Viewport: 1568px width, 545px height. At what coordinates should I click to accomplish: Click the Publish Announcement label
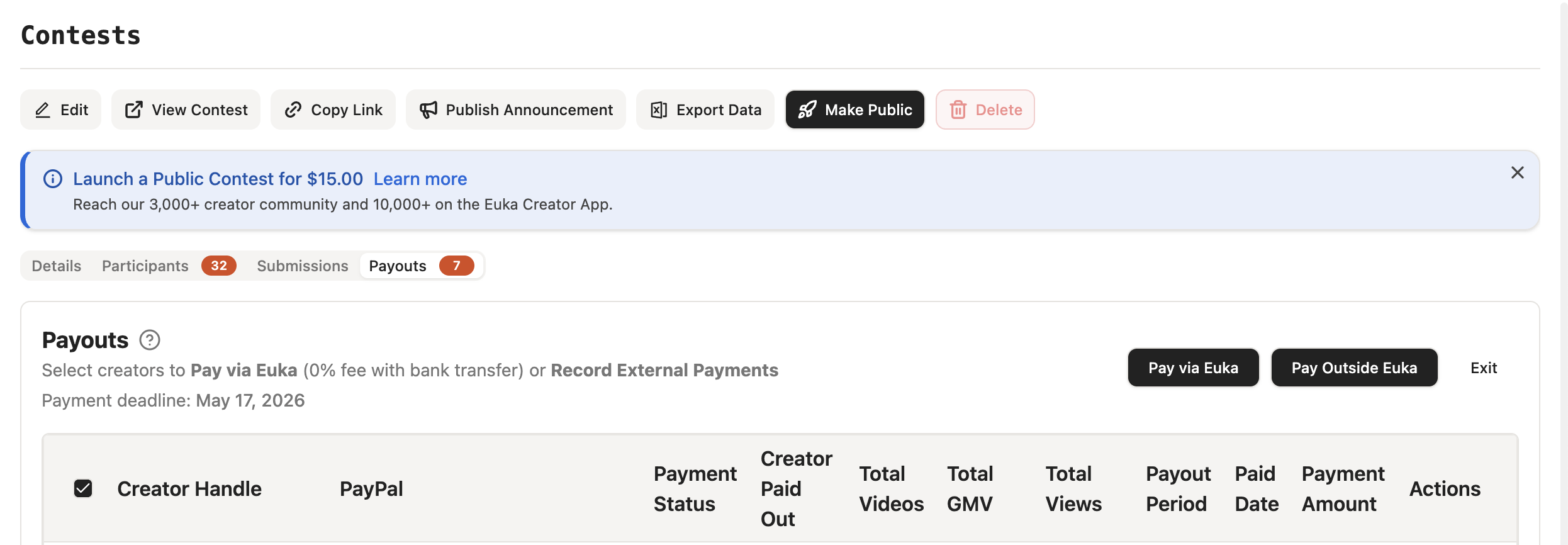pos(529,110)
